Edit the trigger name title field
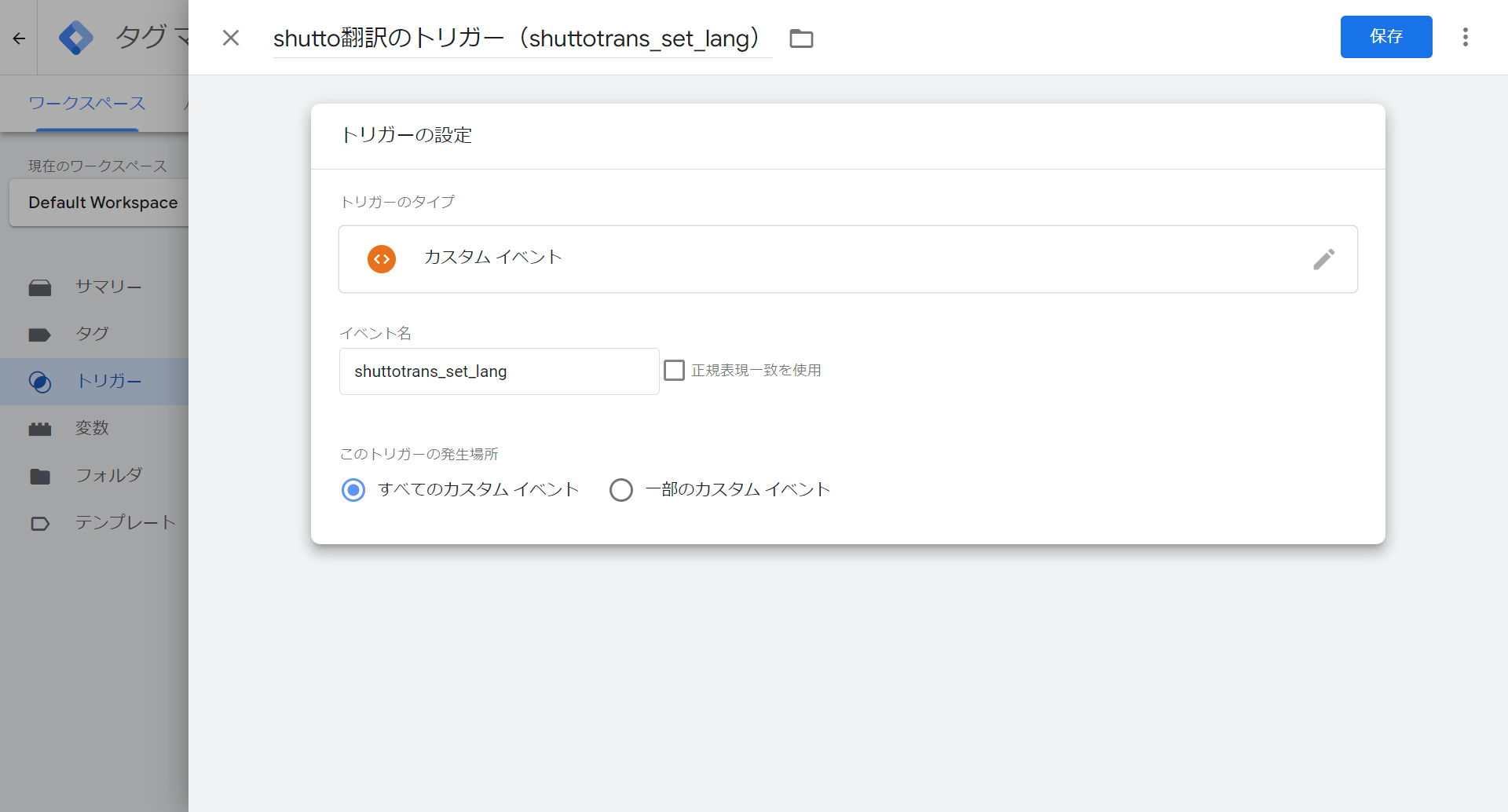1508x812 pixels. pos(522,38)
